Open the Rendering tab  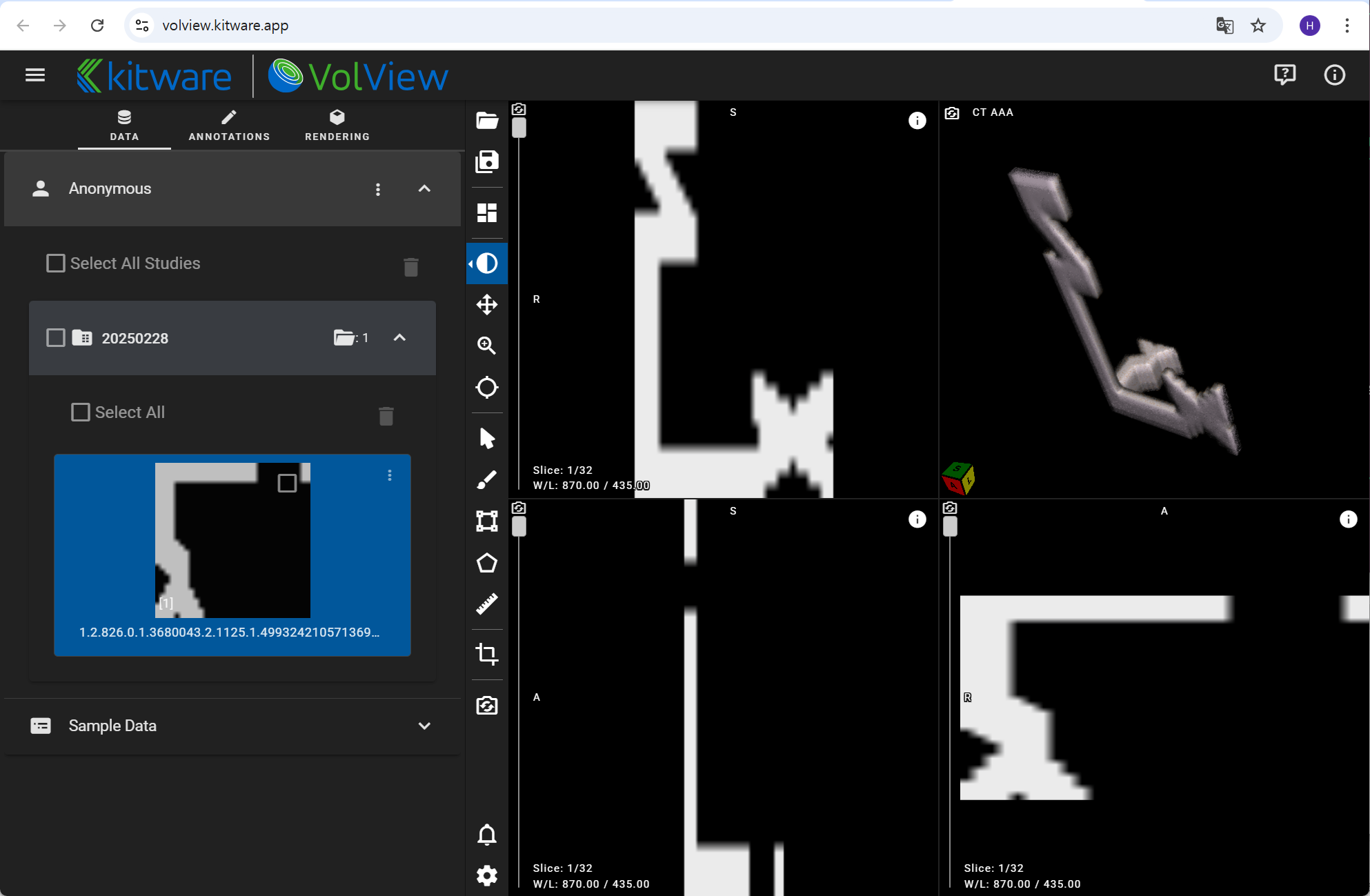(337, 126)
